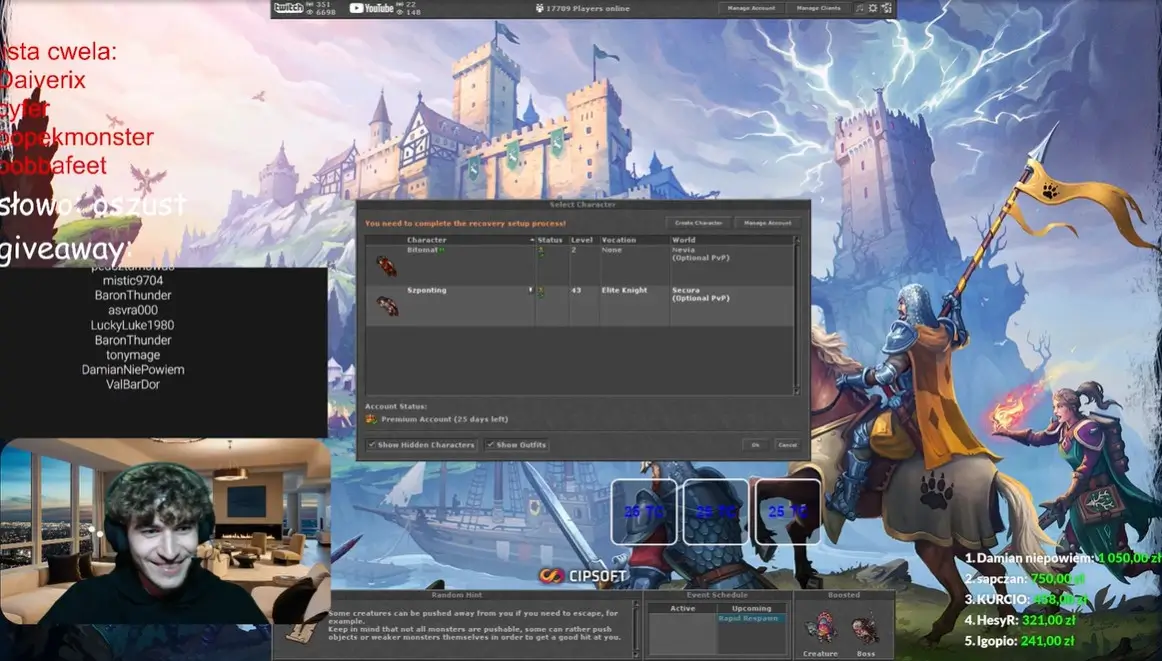Click asvra000 in the giveaway list
The image size is (1162, 661).
(x=133, y=310)
